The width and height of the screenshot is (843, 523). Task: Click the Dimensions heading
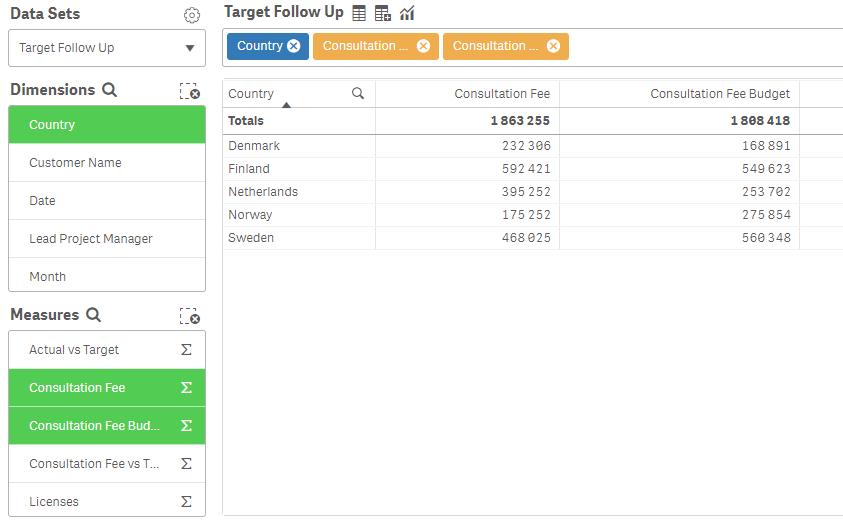pos(53,89)
